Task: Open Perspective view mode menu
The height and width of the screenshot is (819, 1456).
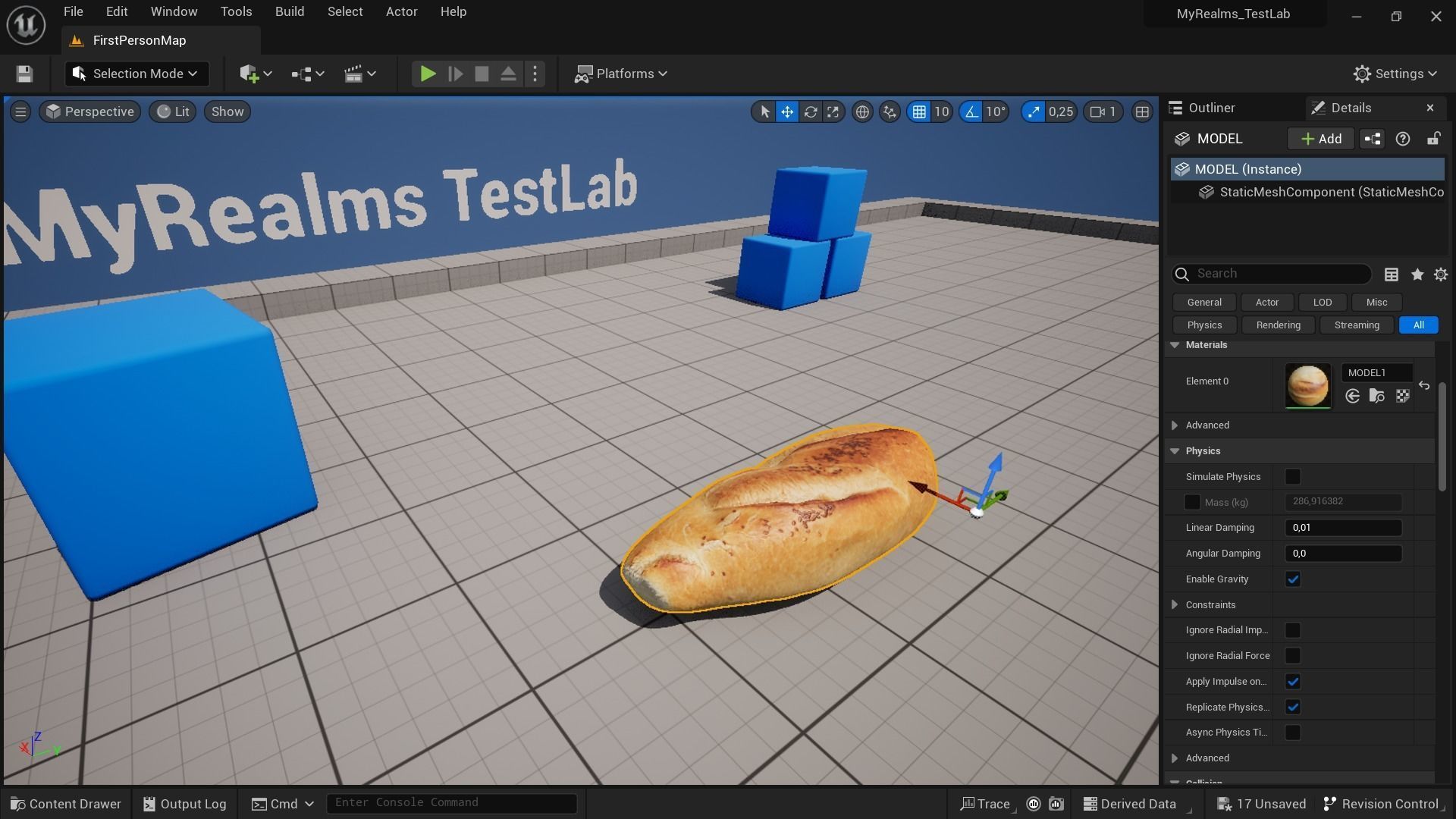Action: [x=89, y=111]
